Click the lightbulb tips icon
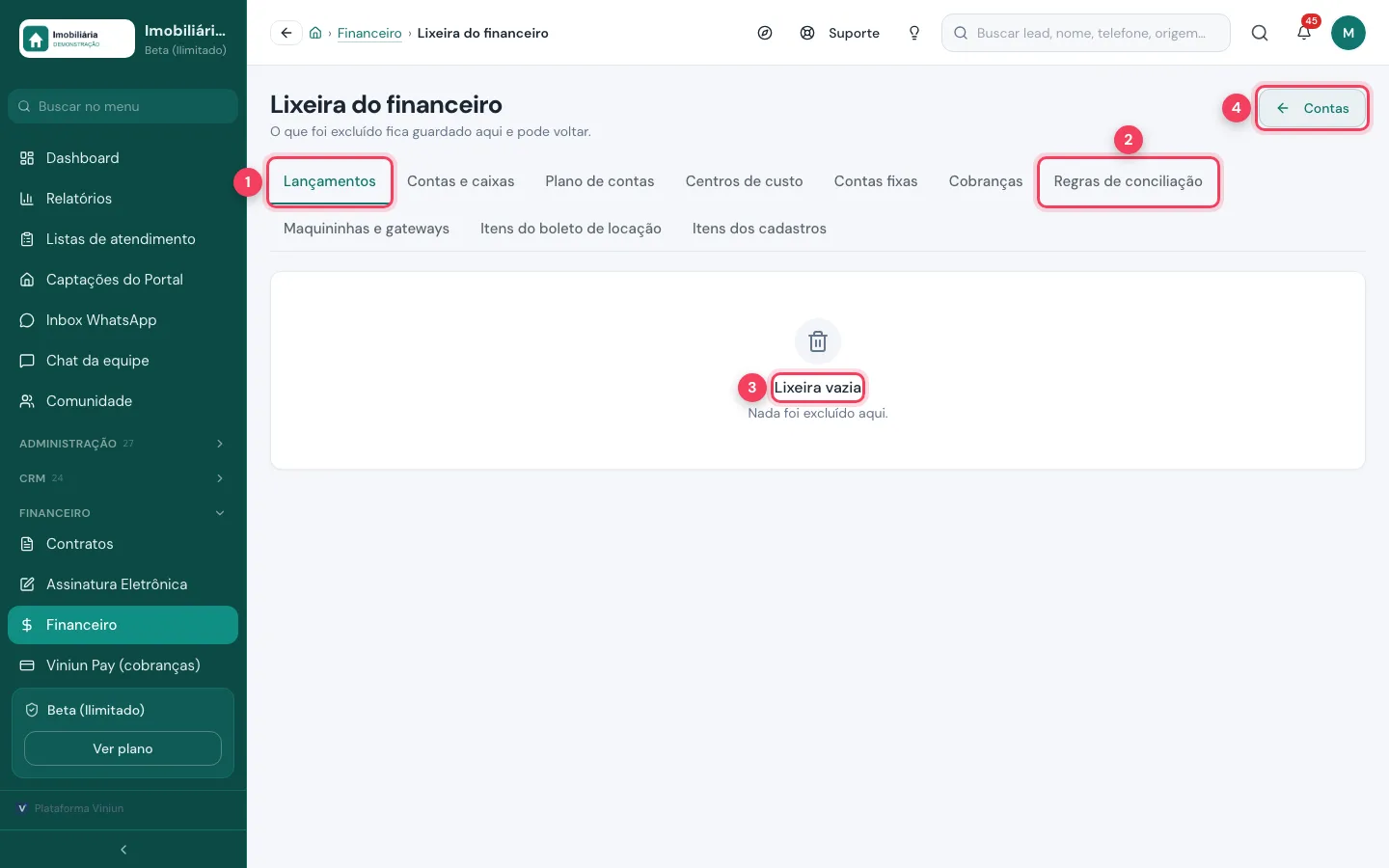 pyautogui.click(x=914, y=33)
